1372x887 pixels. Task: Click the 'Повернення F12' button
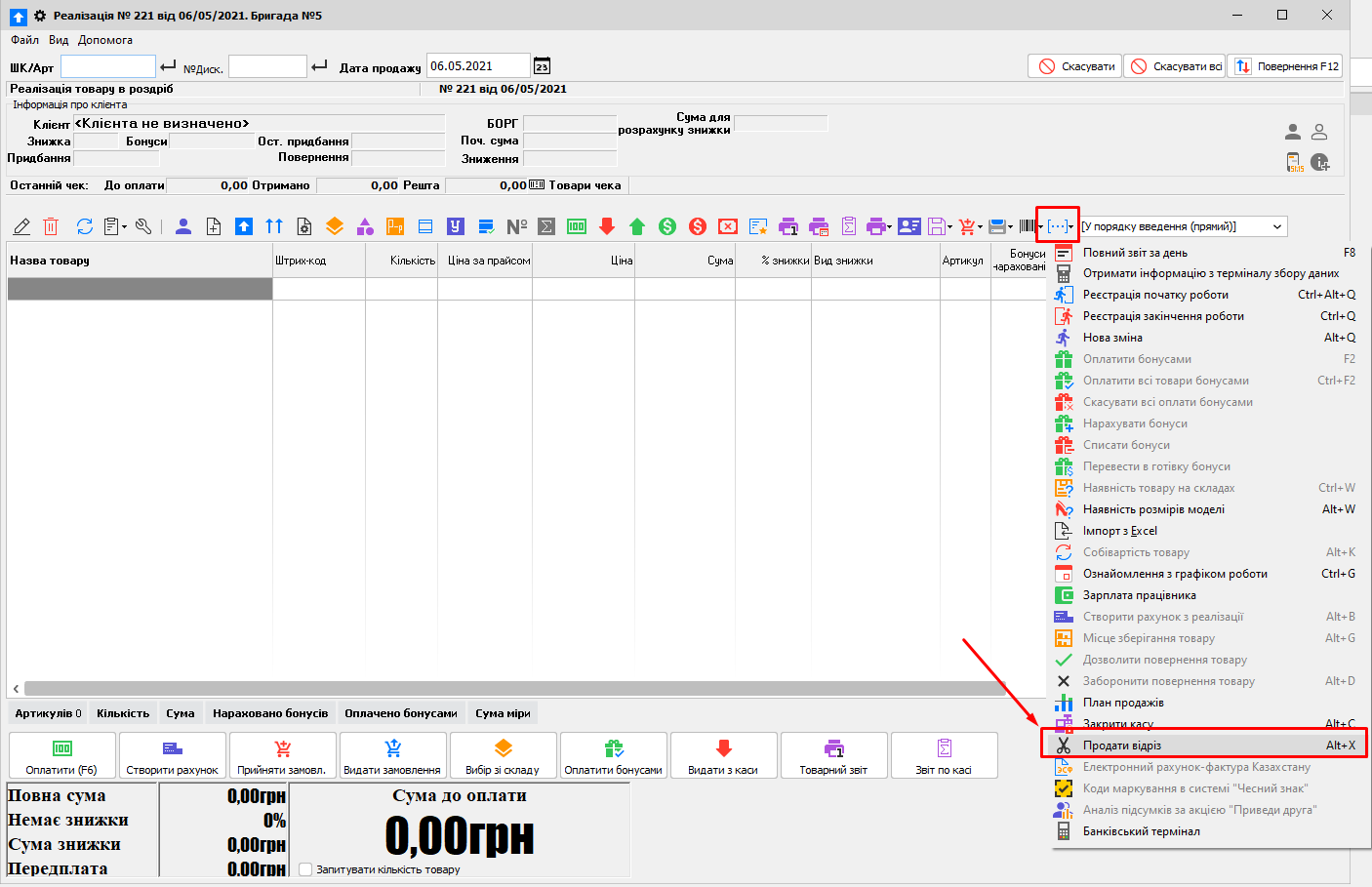[x=1285, y=66]
